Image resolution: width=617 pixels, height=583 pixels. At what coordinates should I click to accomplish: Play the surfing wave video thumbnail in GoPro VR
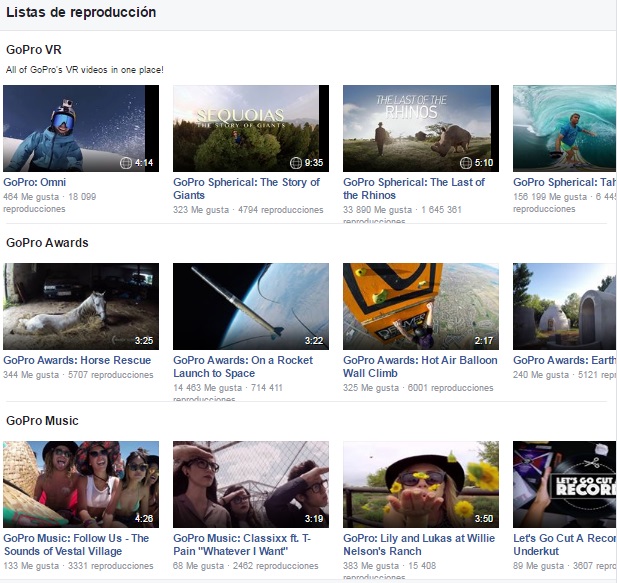[564, 128]
